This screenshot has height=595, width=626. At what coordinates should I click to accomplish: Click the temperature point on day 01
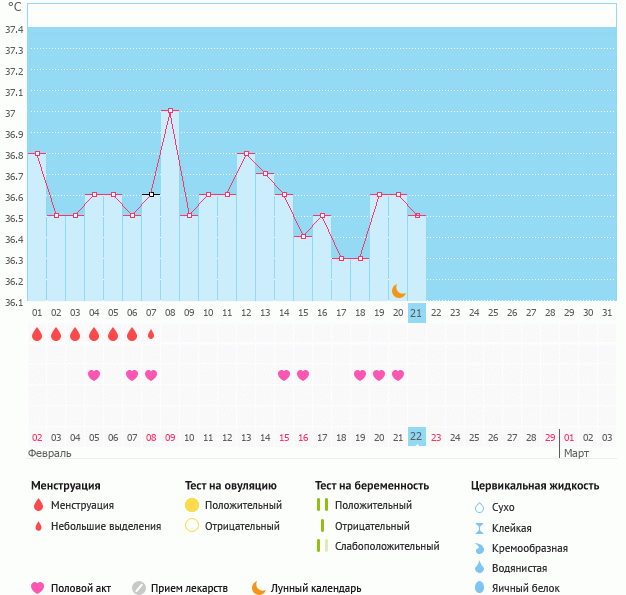37,153
